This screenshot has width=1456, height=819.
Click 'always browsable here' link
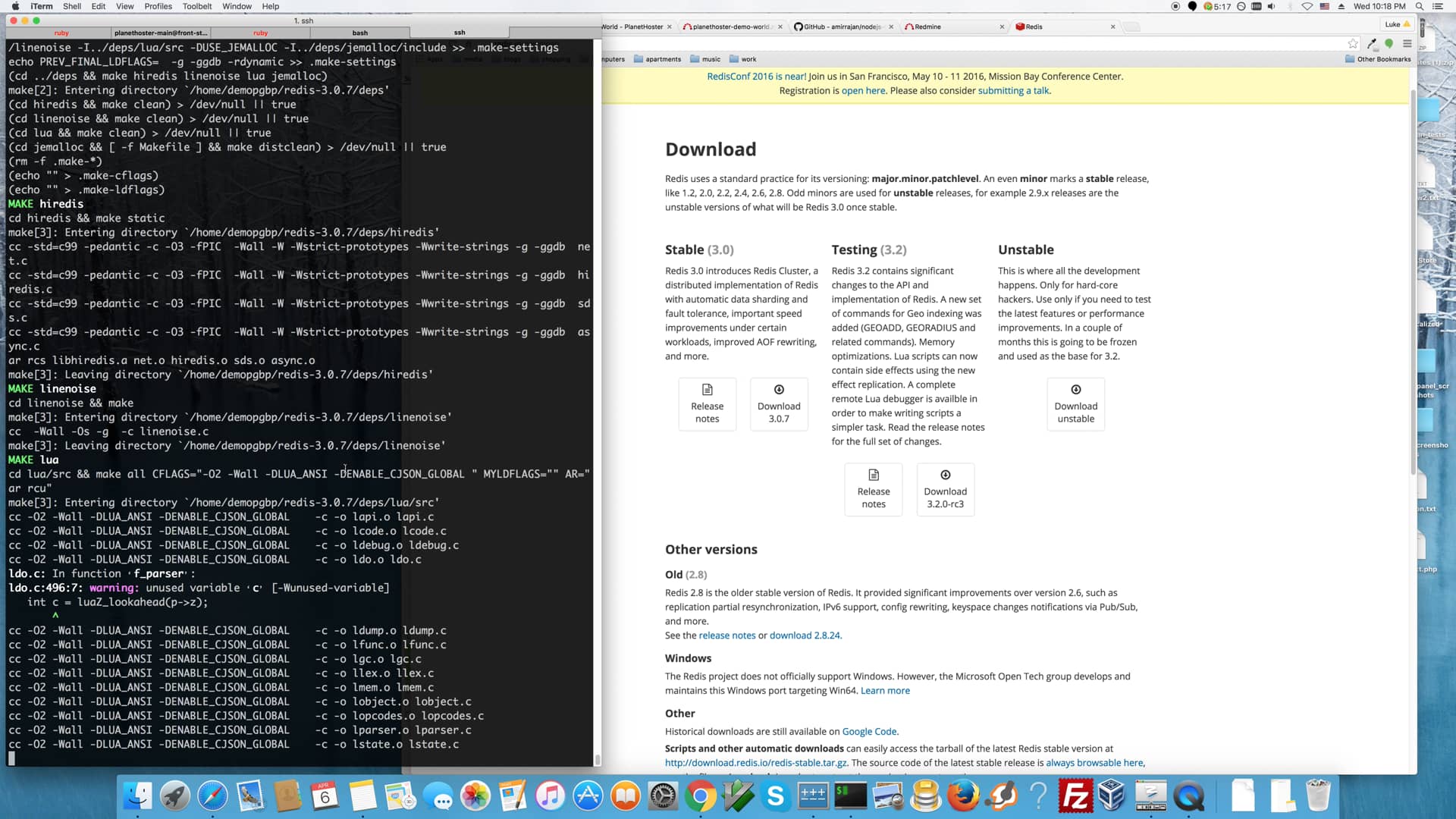coord(1094,763)
